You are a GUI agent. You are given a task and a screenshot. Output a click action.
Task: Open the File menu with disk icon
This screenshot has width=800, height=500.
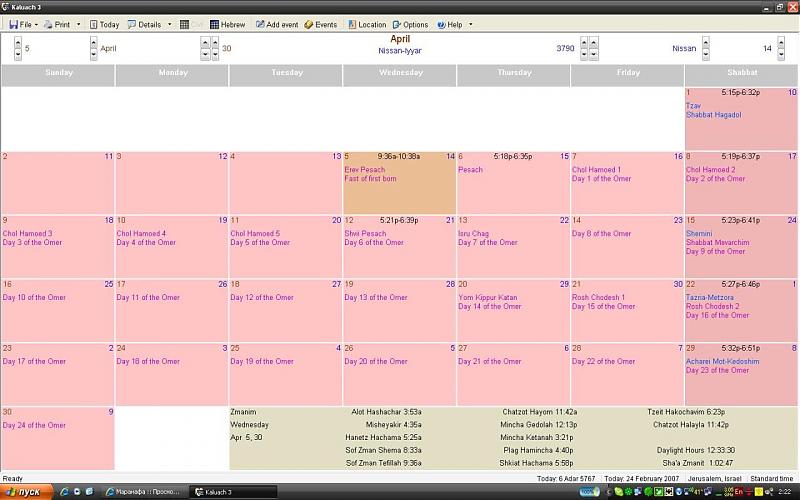click(20, 24)
